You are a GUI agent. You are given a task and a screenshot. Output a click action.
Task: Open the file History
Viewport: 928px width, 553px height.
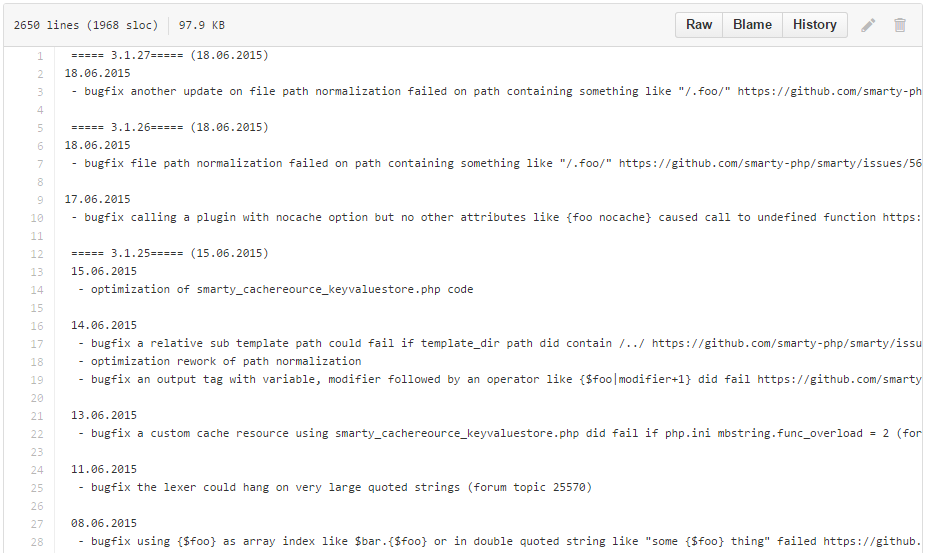point(814,25)
